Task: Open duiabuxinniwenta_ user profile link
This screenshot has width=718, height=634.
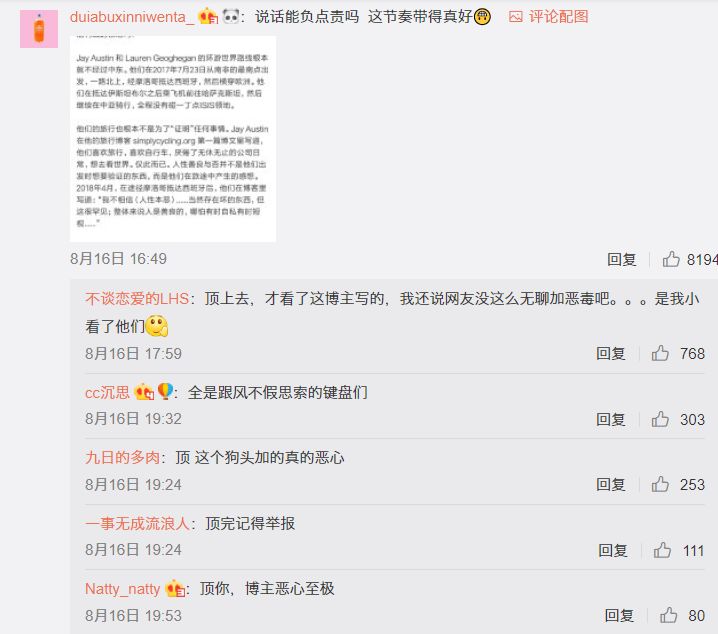Action: pos(132,17)
